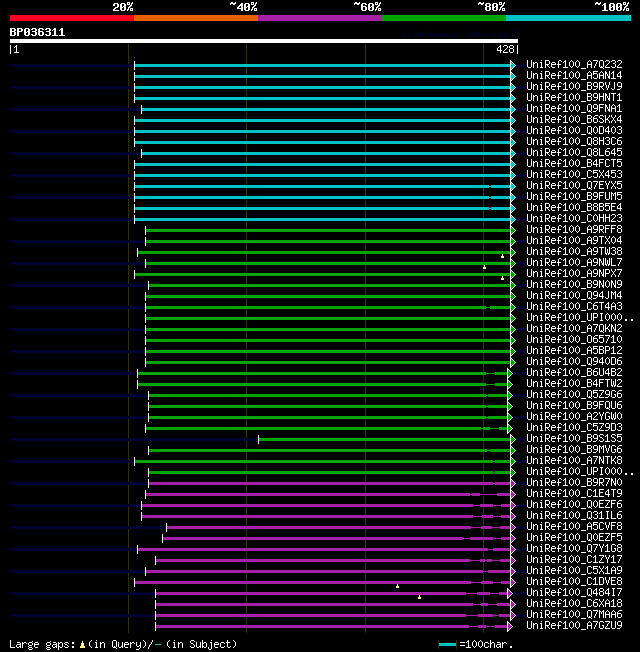Select UniRef100_Q0EZF5 label
Screen dimensions: 640x652
pyautogui.click(x=574, y=538)
